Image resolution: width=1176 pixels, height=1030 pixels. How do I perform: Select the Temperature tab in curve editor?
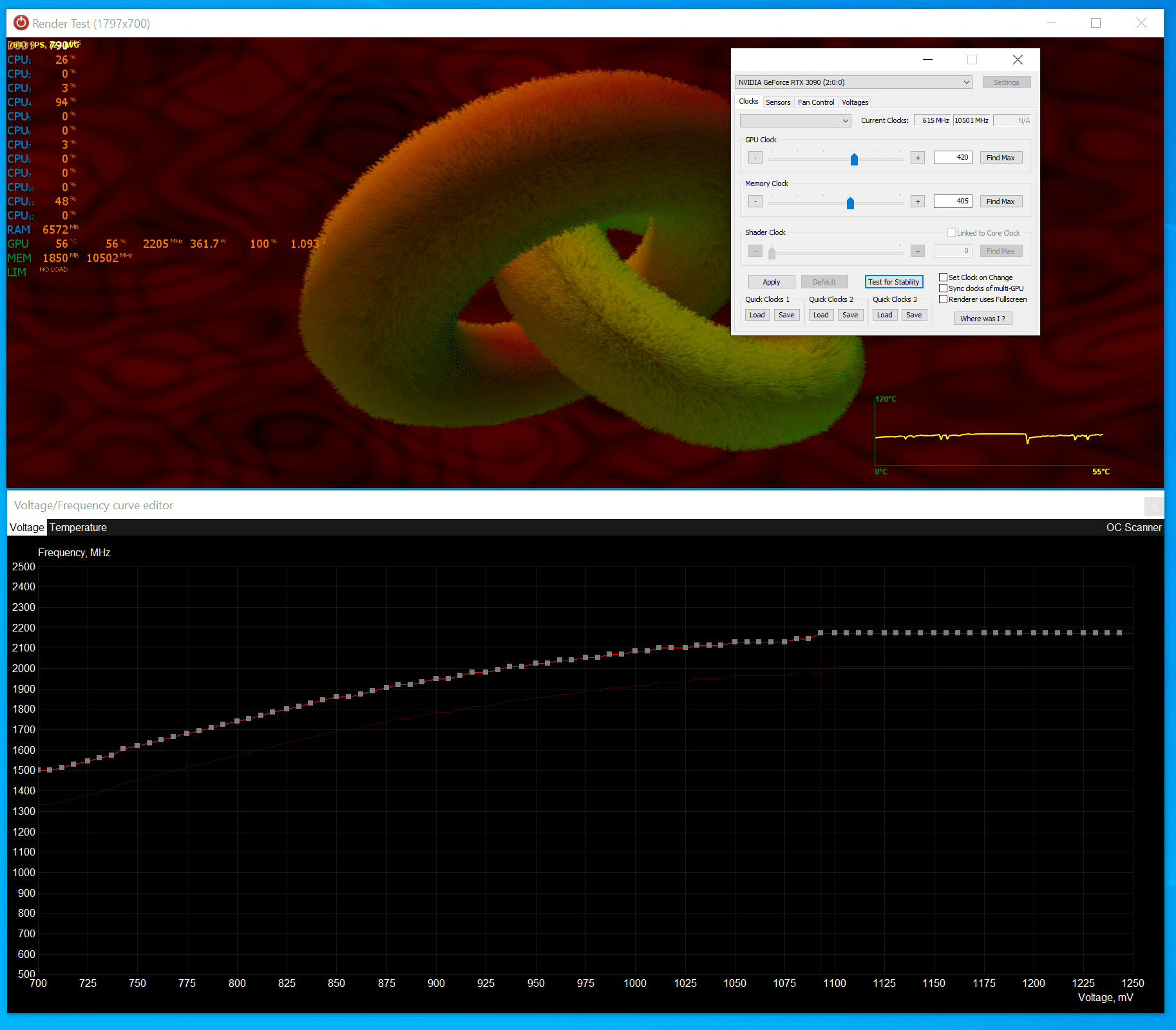click(78, 527)
